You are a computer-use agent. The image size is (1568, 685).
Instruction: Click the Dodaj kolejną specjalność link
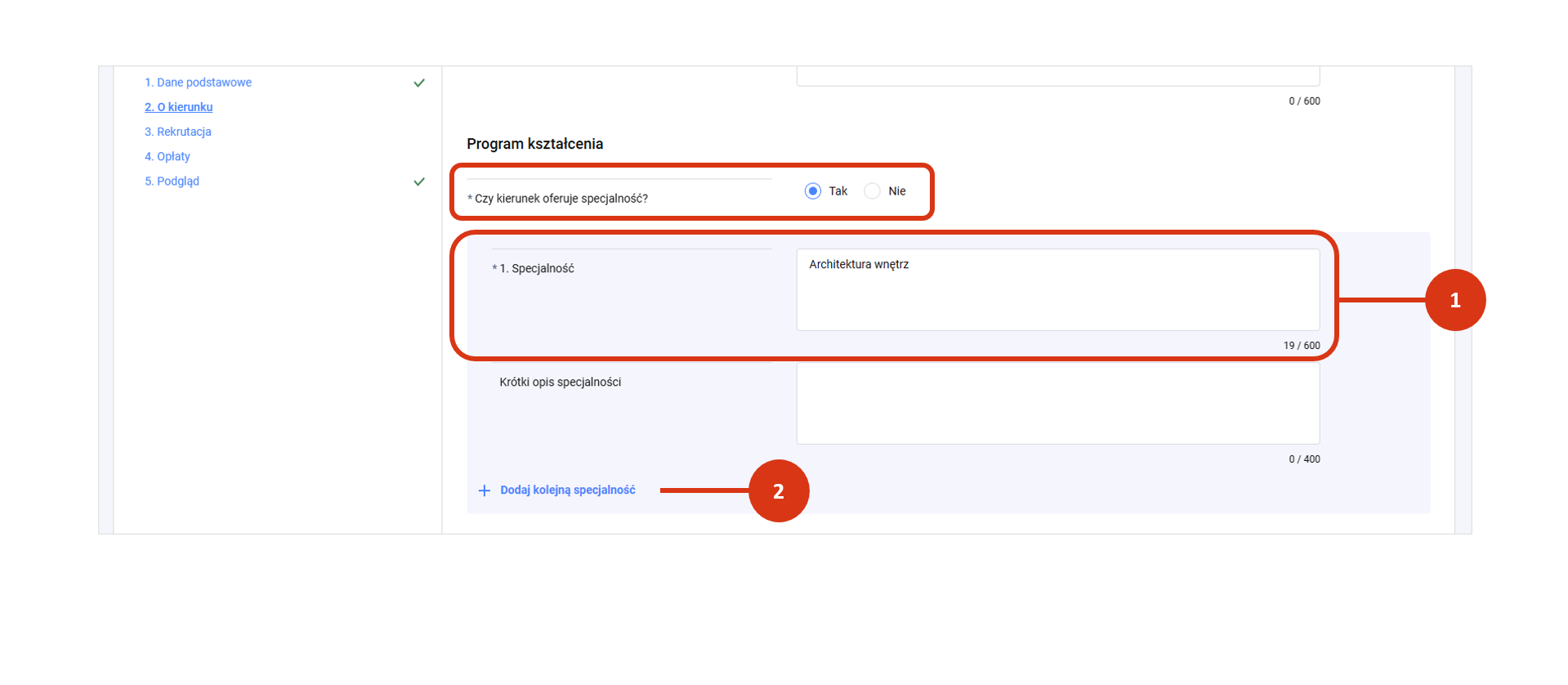(x=567, y=490)
